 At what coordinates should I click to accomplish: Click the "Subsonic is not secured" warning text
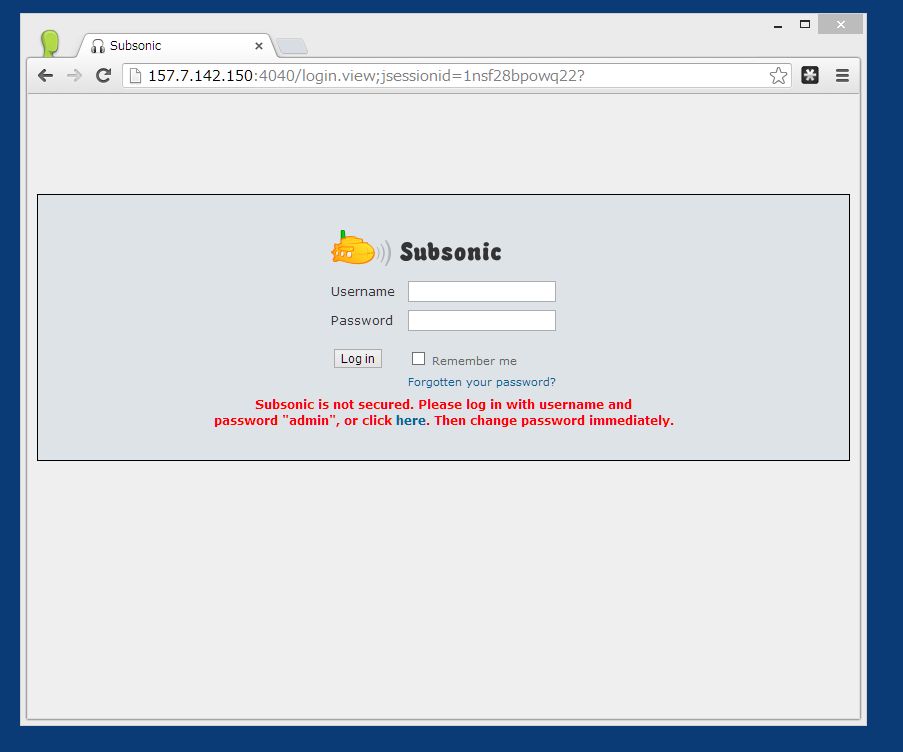pyautogui.click(x=443, y=412)
